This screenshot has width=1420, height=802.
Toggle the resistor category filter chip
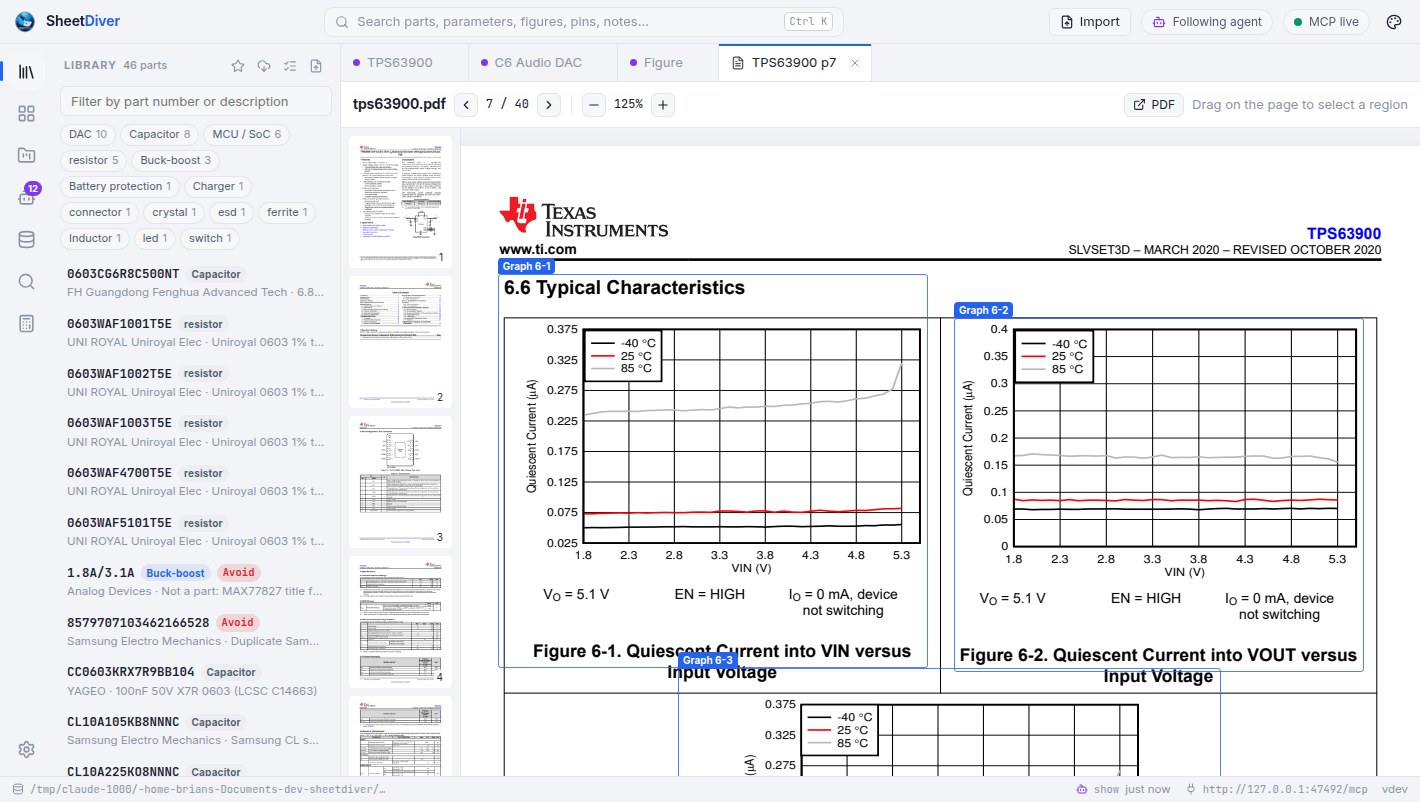point(94,160)
